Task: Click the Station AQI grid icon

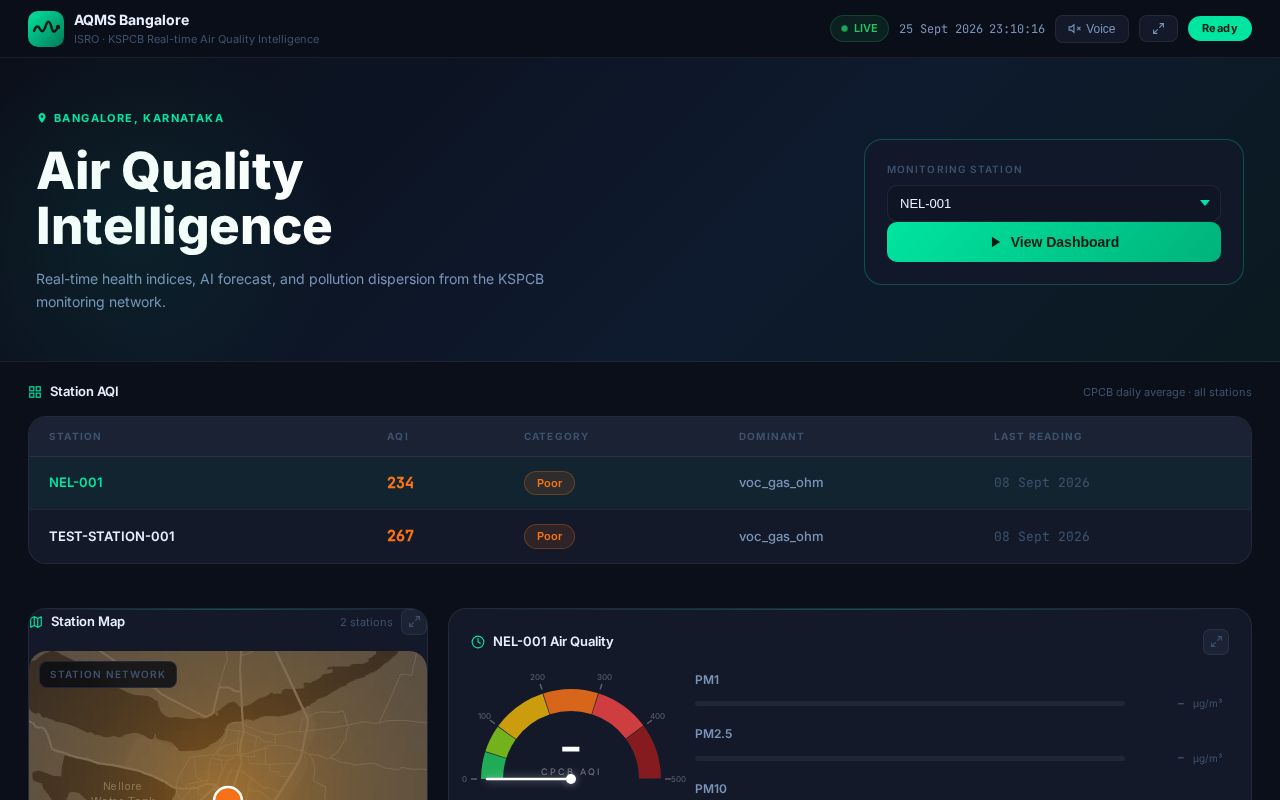Action: click(x=35, y=392)
